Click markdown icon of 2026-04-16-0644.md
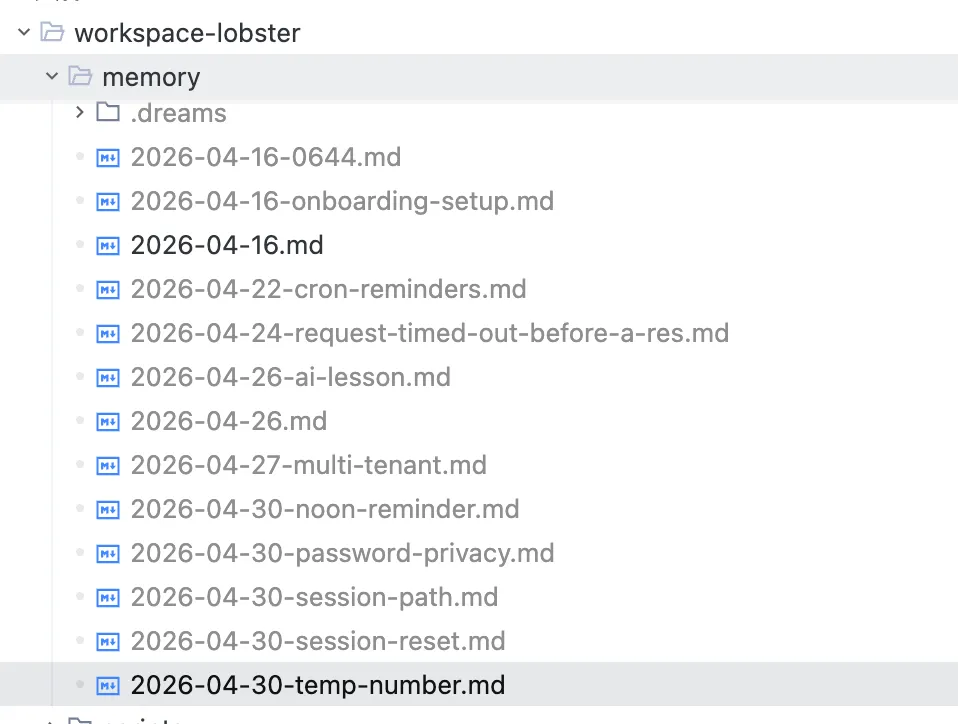Viewport: 958px width, 724px height. (108, 158)
